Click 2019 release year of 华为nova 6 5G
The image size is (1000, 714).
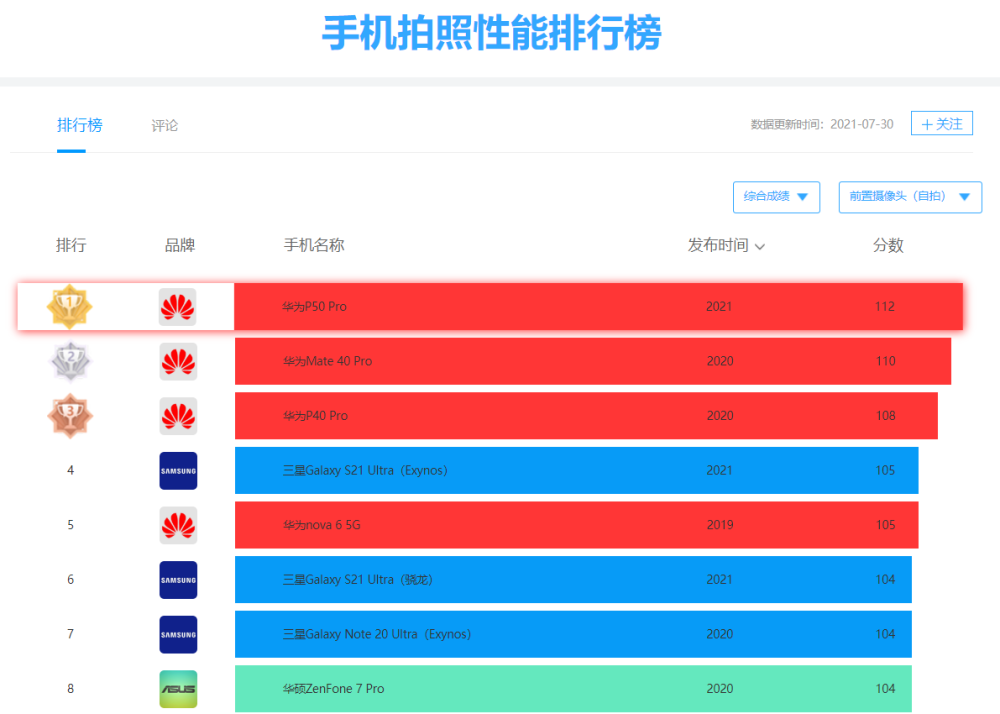(x=720, y=525)
